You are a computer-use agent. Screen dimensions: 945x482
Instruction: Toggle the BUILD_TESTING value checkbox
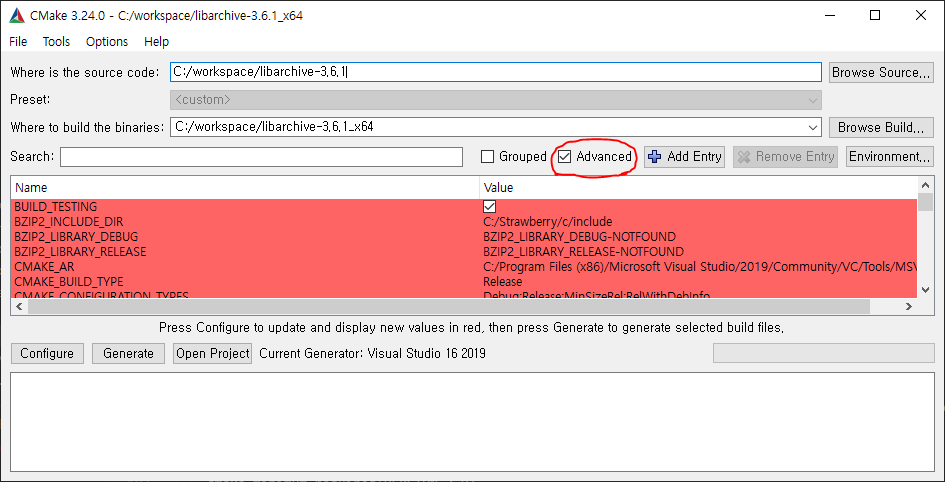pyautogui.click(x=489, y=207)
